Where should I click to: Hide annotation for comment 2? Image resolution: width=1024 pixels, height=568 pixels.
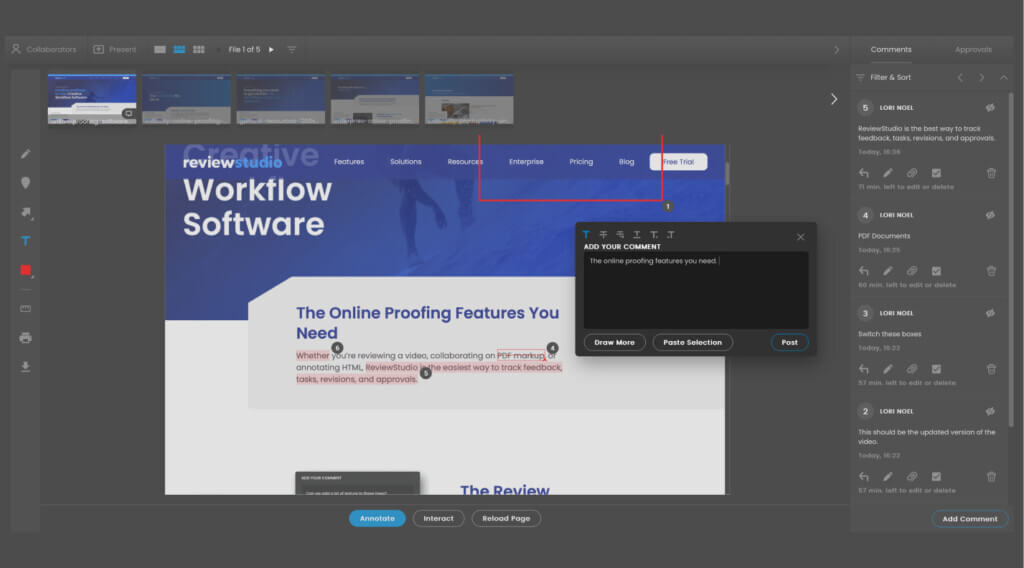tap(990, 411)
